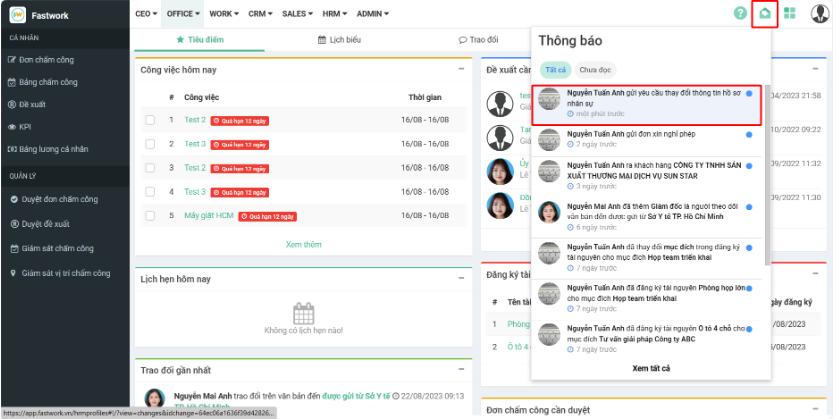Collapse the Công việc hôm nay panel
The width and height of the screenshot is (836, 419).
(x=461, y=69)
